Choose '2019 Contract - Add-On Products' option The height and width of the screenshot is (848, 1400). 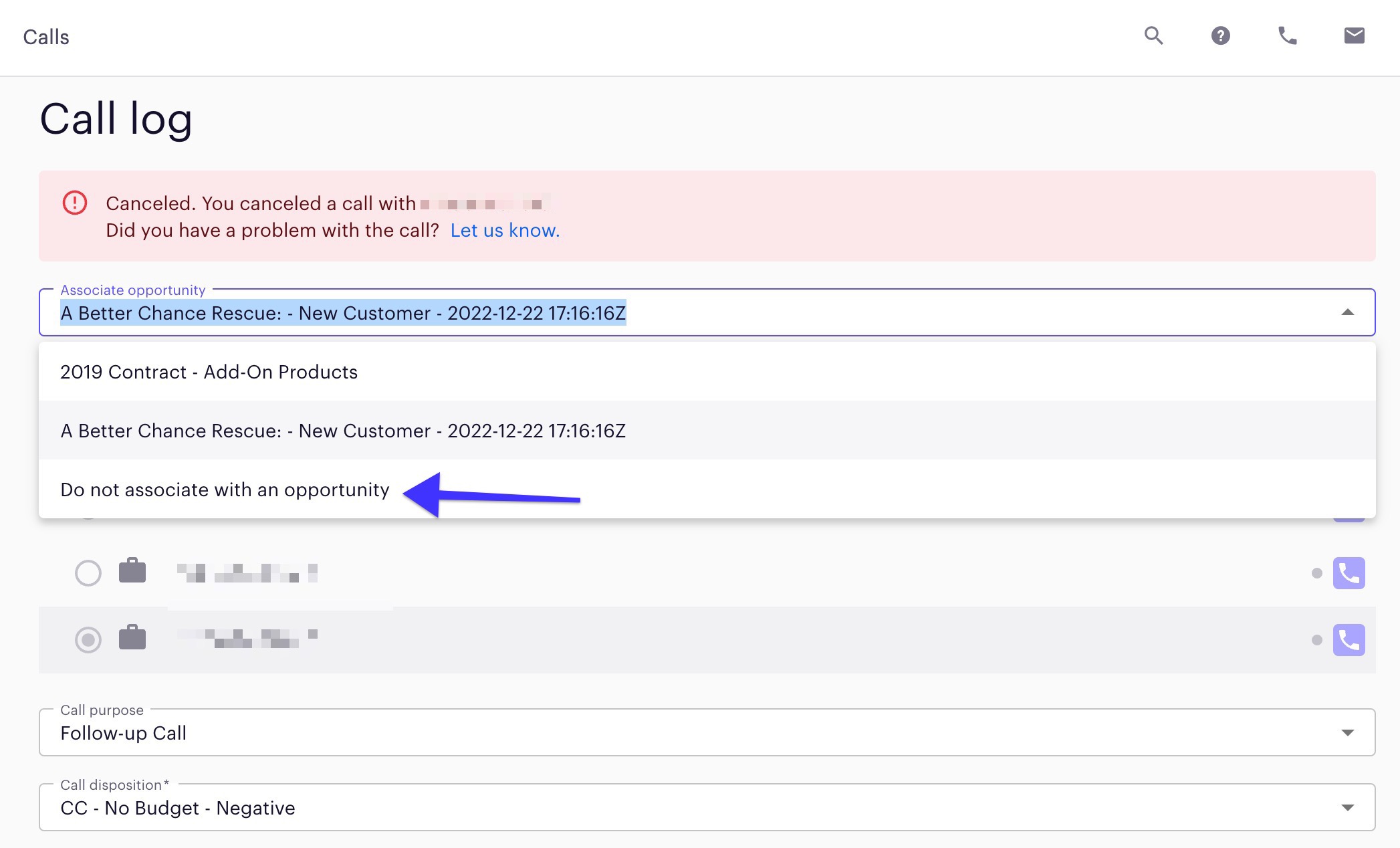[x=209, y=372]
